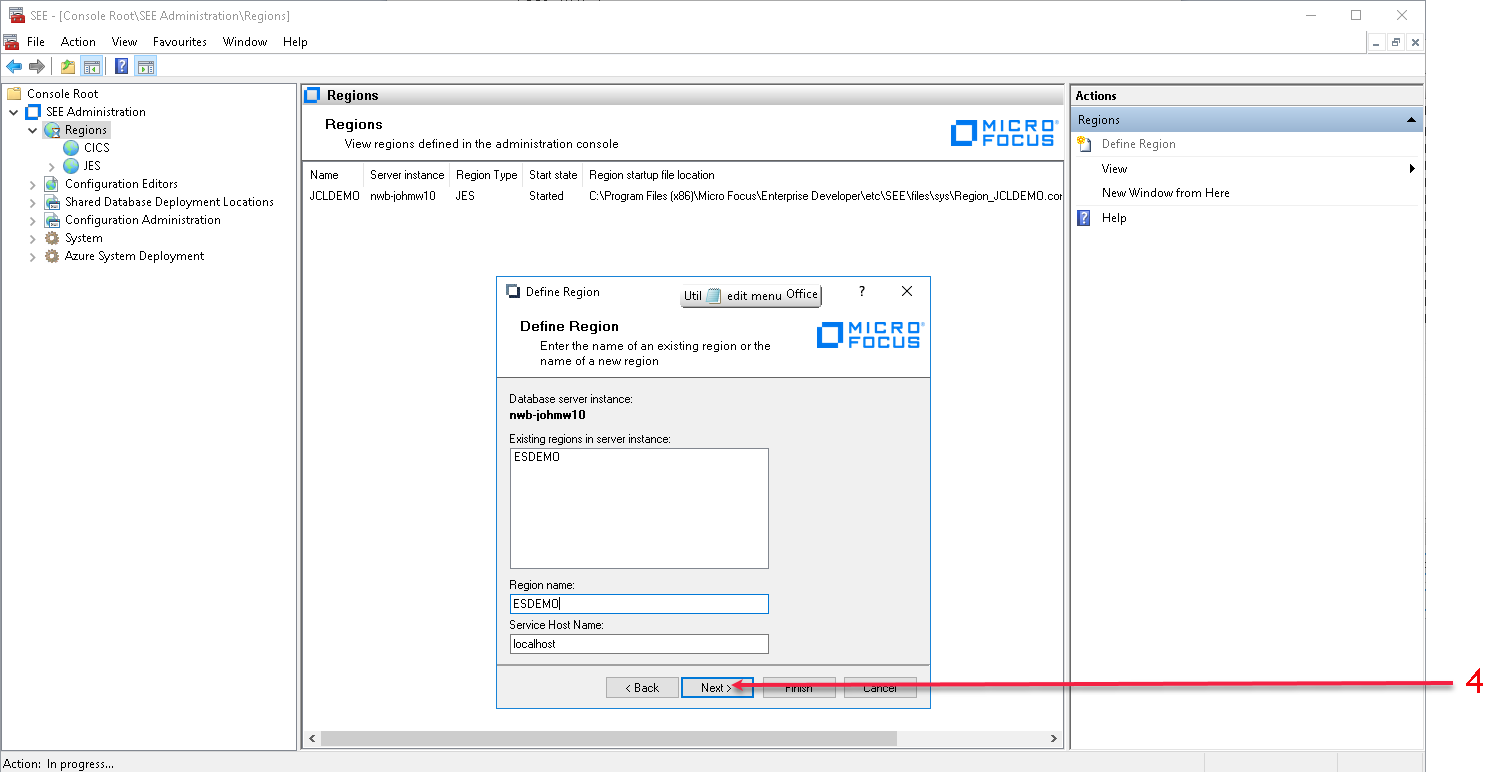Select the JCLDEMO row in Regions list
Image resolution: width=1492 pixels, height=772 pixels.
(x=334, y=196)
